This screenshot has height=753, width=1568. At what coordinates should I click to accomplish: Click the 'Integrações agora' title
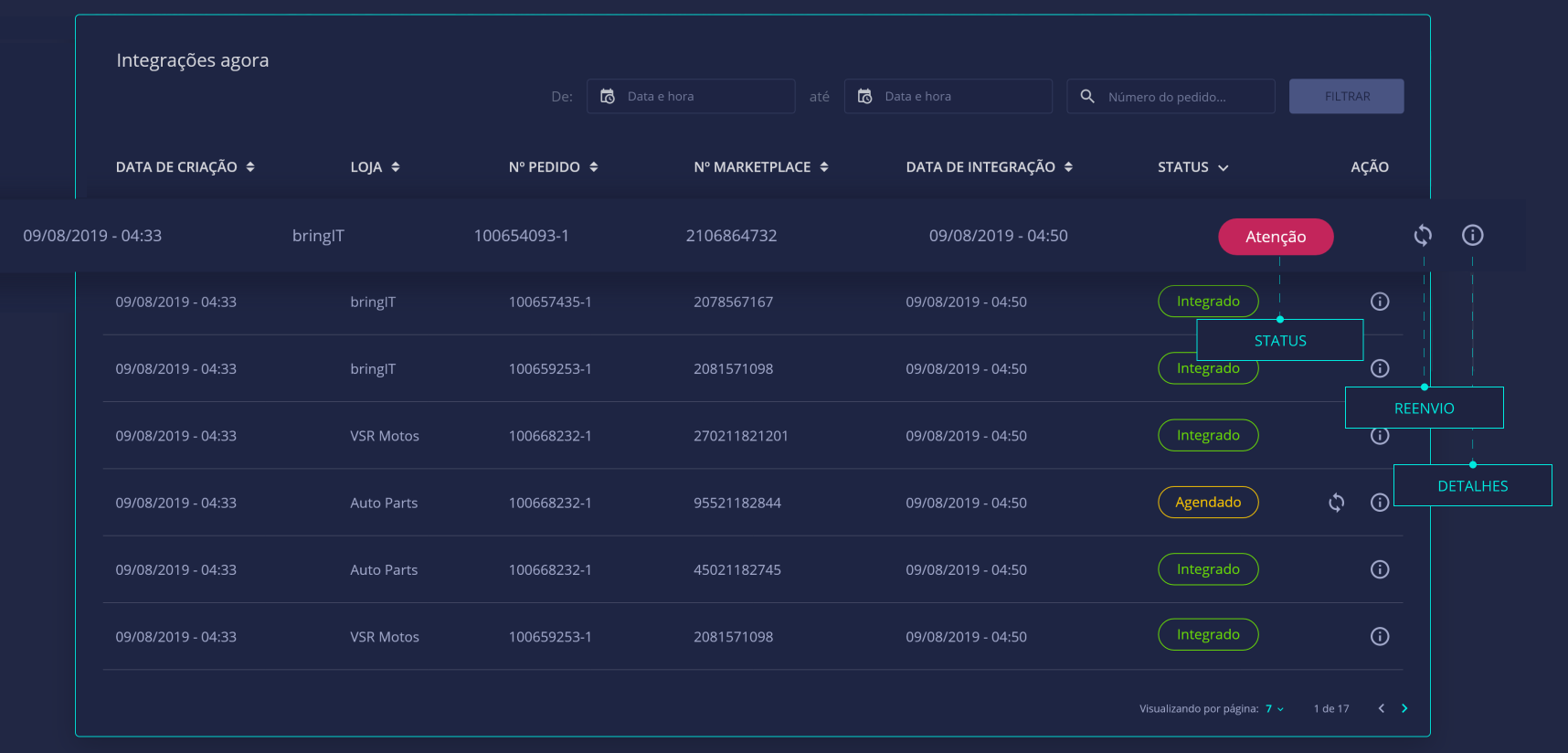point(193,60)
